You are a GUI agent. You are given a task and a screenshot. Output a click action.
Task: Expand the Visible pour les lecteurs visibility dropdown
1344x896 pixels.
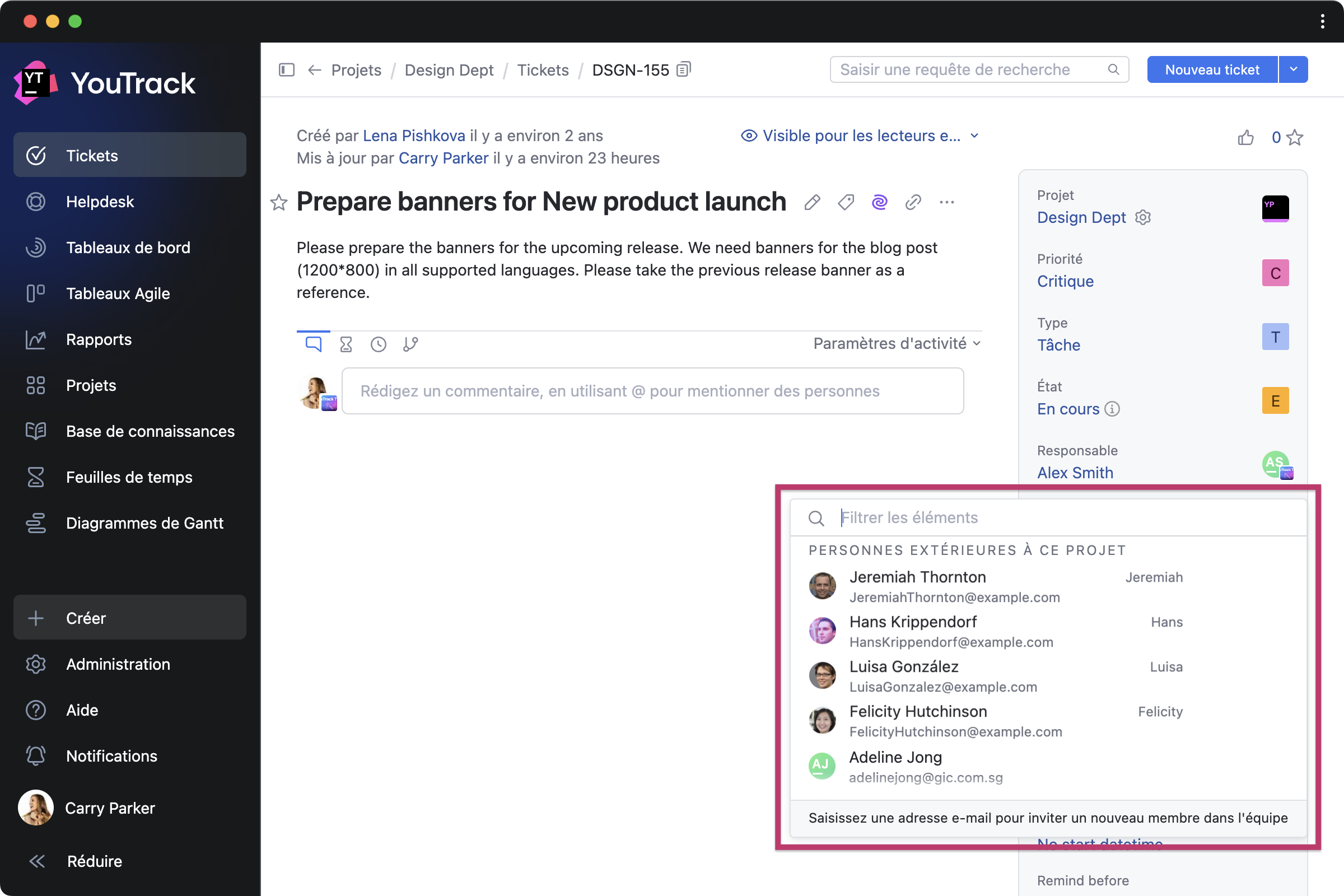pos(860,136)
